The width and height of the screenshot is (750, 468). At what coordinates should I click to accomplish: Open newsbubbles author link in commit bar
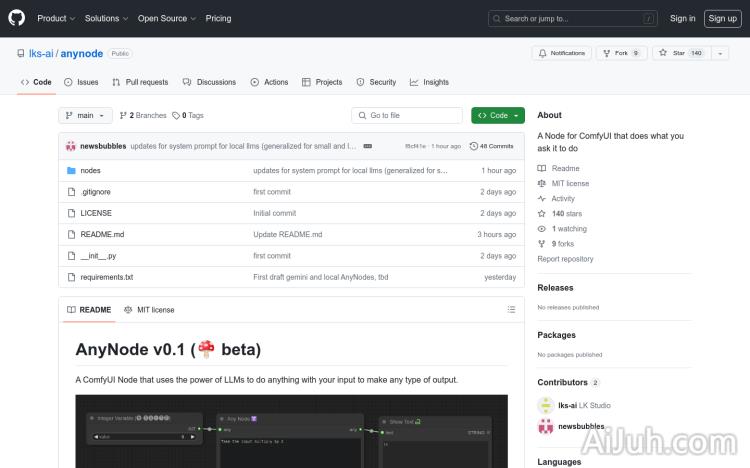[103, 146]
